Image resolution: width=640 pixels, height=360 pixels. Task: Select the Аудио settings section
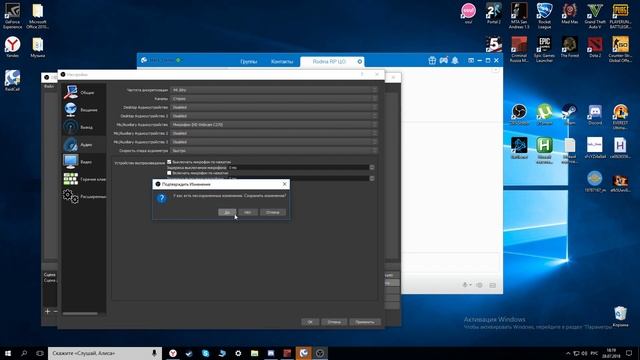[x=84, y=144]
